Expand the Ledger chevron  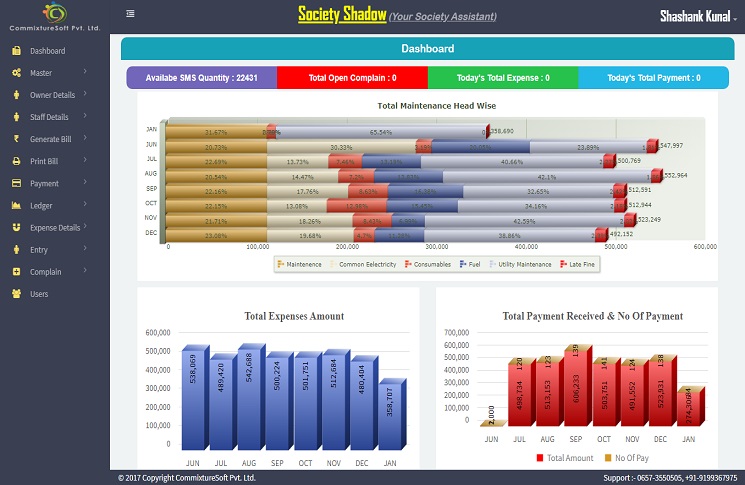coord(85,204)
